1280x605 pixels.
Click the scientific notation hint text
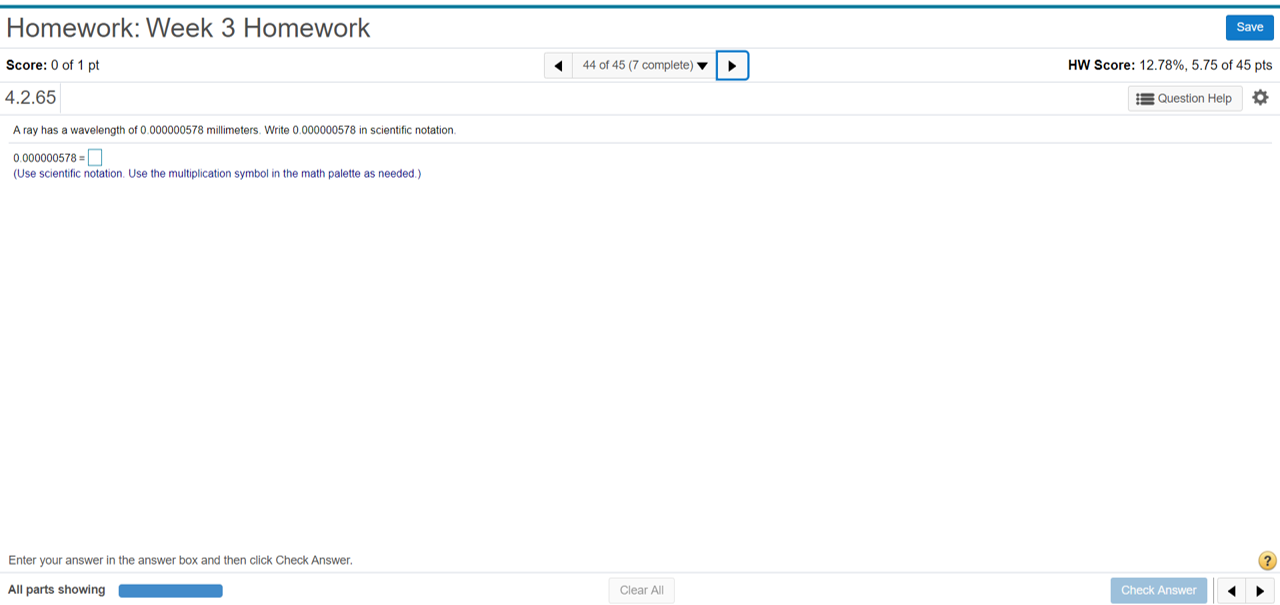217,174
